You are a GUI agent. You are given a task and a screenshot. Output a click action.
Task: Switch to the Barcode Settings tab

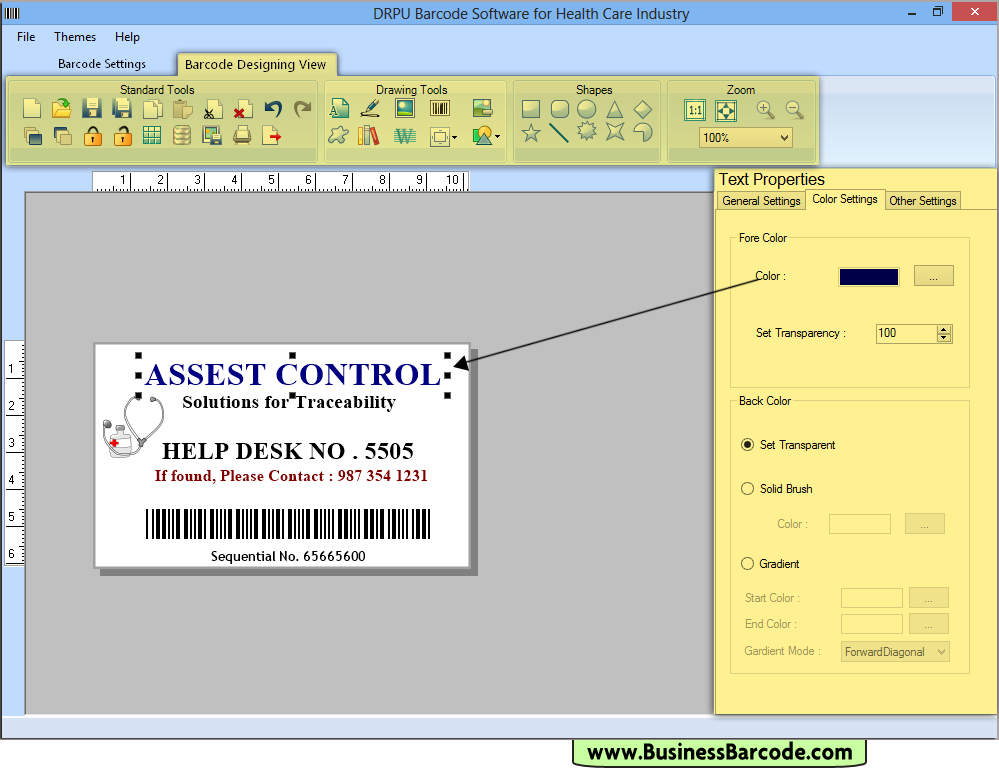(x=101, y=64)
